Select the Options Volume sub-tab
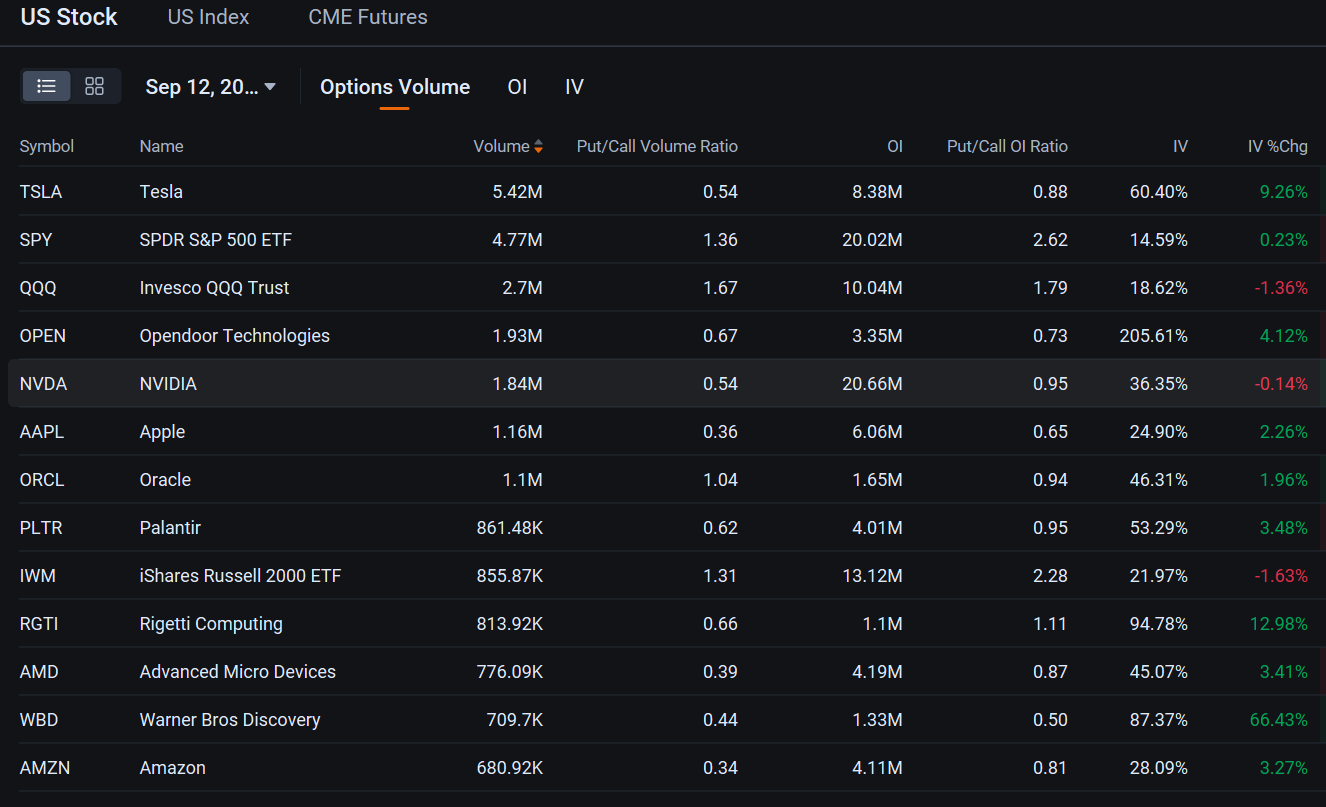 [x=394, y=87]
